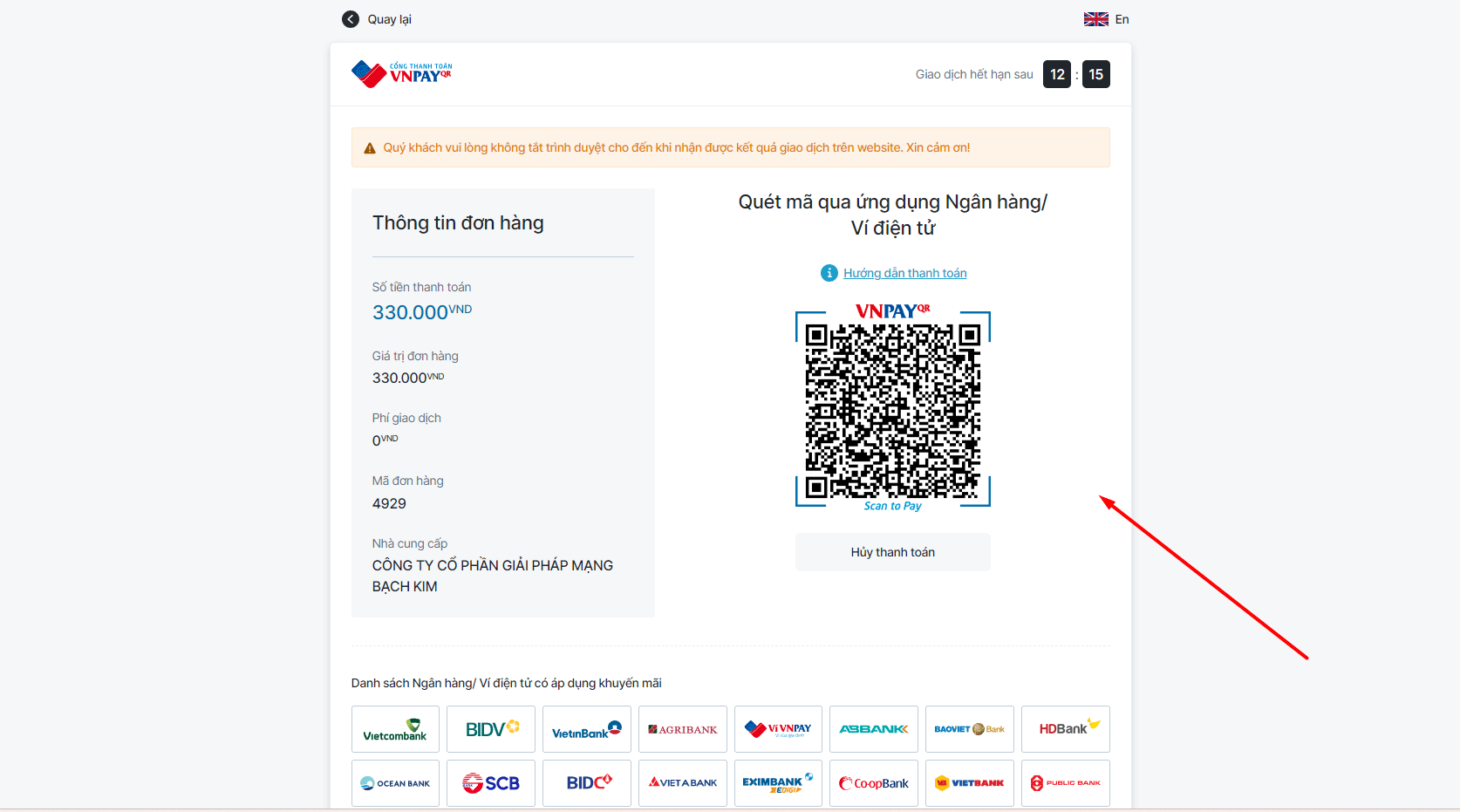Image resolution: width=1460 pixels, height=812 pixels.
Task: Click the VNPAY QR logo in header
Action: click(402, 74)
